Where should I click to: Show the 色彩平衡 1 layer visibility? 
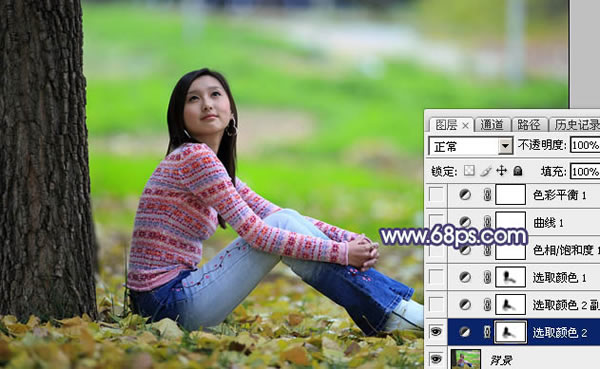436,195
